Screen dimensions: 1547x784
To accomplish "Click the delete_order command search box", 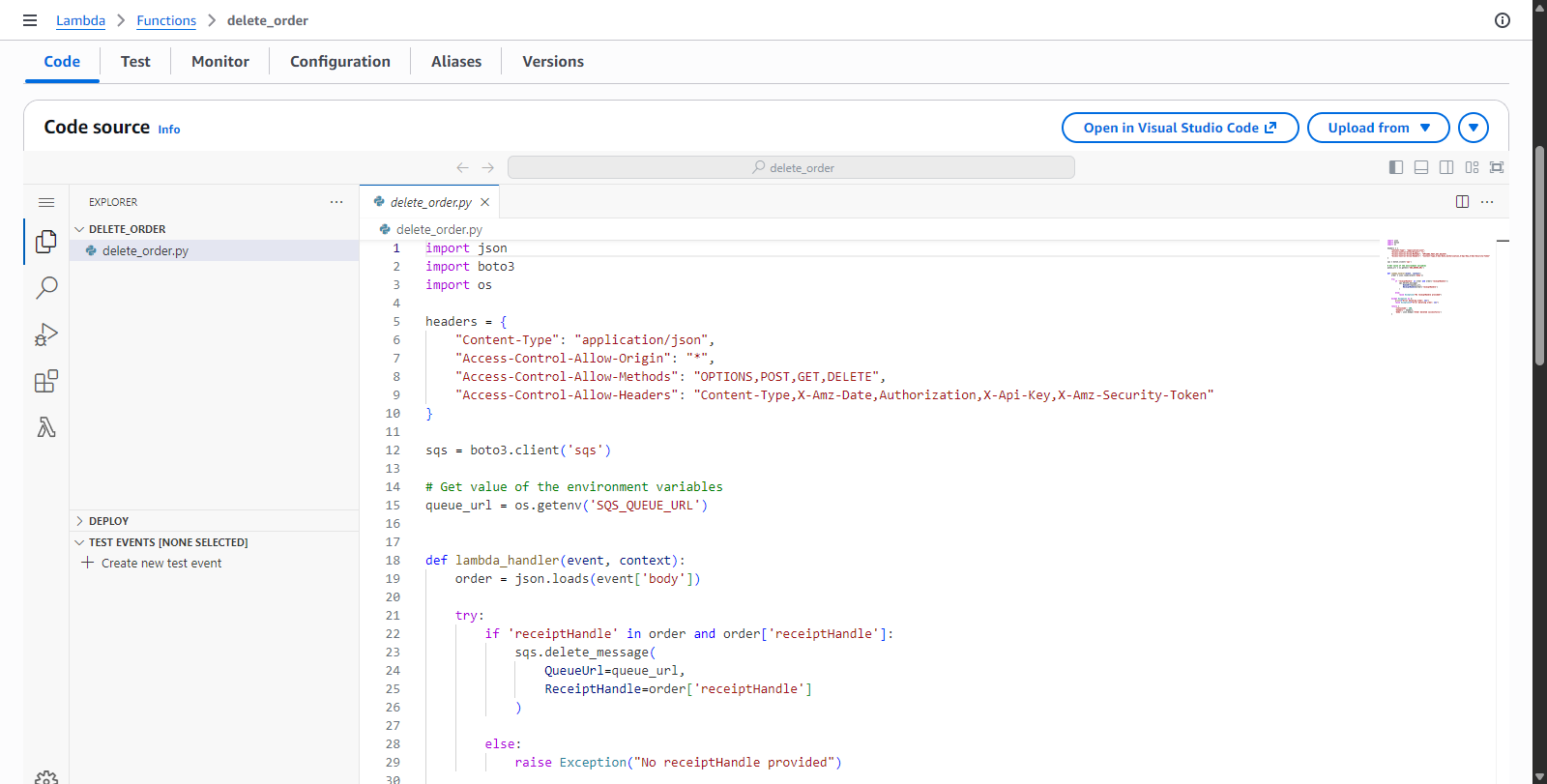I will click(791, 167).
